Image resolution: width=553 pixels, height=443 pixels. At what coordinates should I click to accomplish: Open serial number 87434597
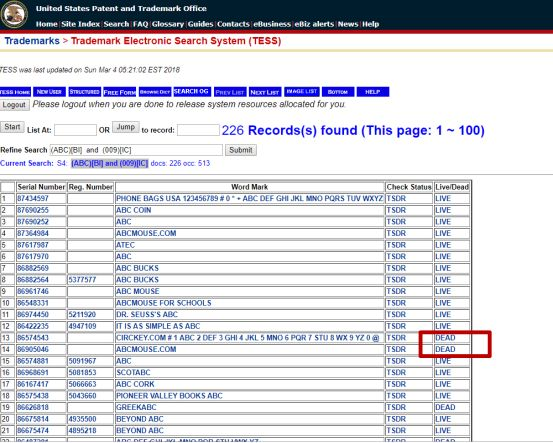(x=33, y=199)
